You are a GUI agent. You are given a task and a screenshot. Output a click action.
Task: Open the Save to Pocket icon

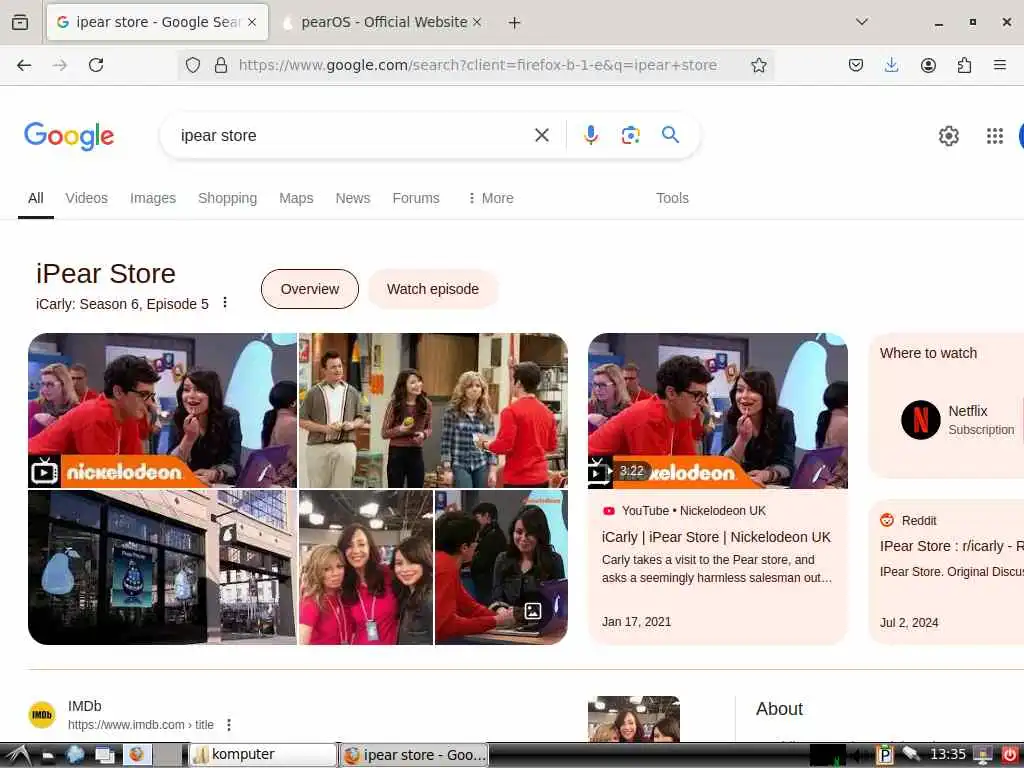[x=856, y=65]
